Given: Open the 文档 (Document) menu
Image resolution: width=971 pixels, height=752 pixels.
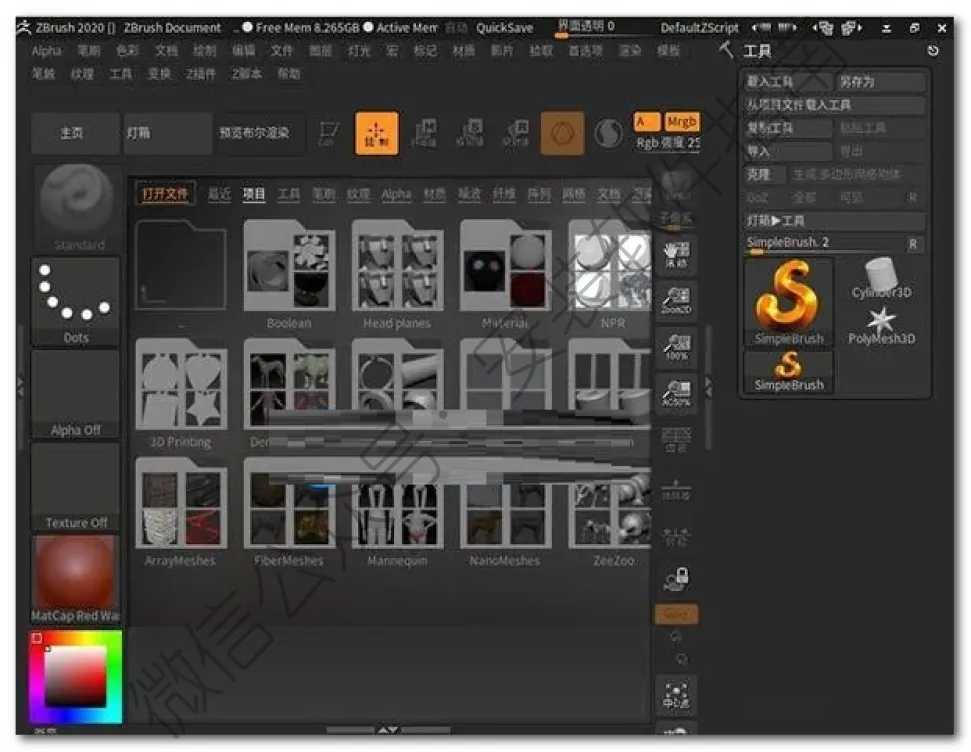Looking at the screenshot, I should click(166, 51).
